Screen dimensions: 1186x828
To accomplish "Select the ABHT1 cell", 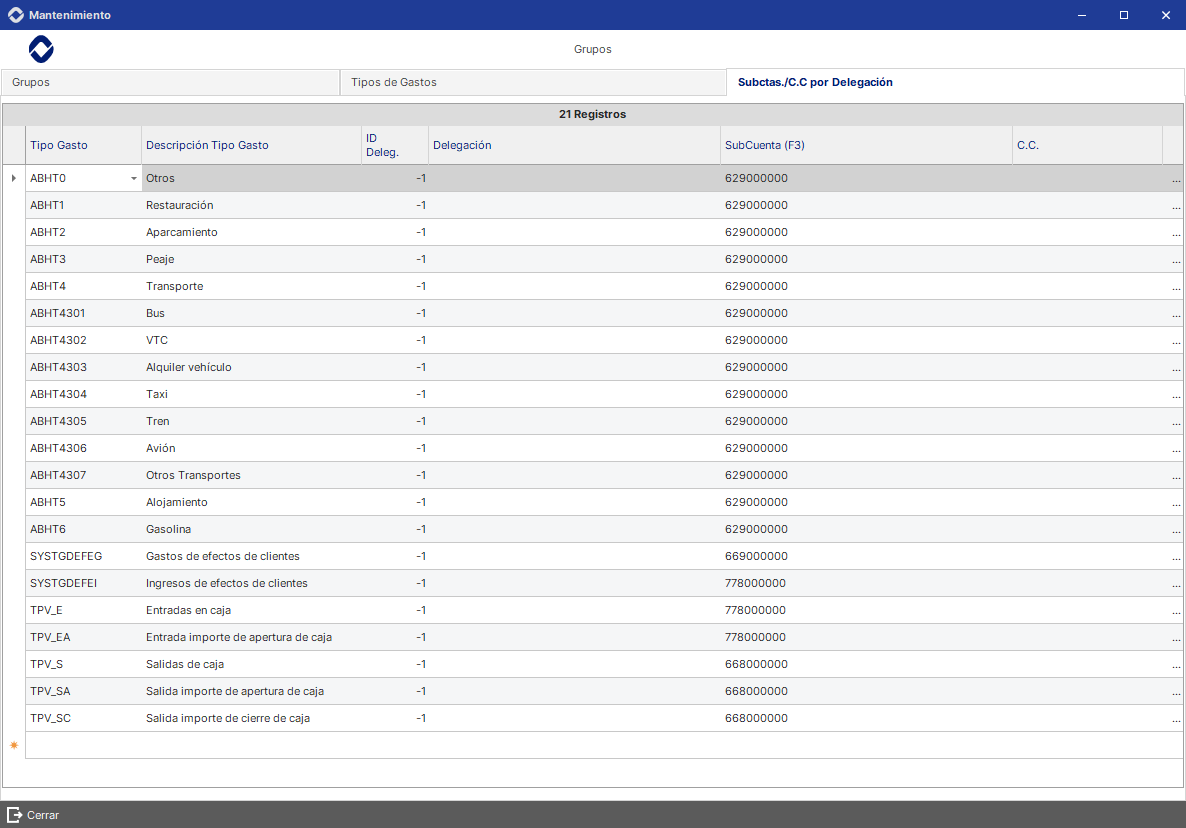I will tap(83, 206).
